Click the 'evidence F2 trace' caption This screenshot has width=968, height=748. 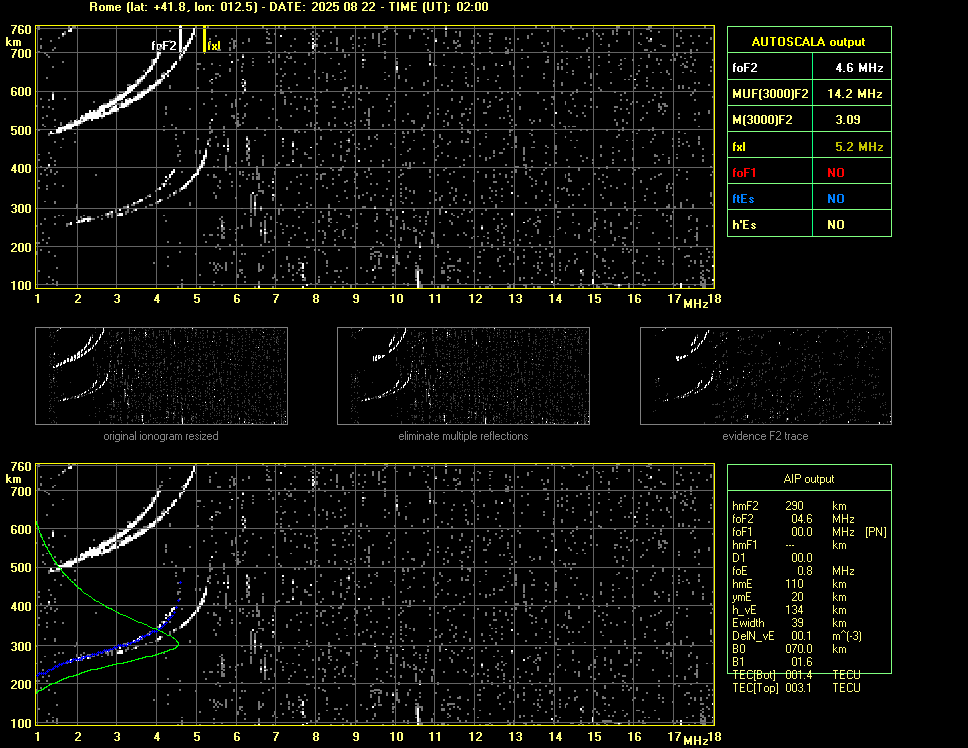pyautogui.click(x=765, y=436)
